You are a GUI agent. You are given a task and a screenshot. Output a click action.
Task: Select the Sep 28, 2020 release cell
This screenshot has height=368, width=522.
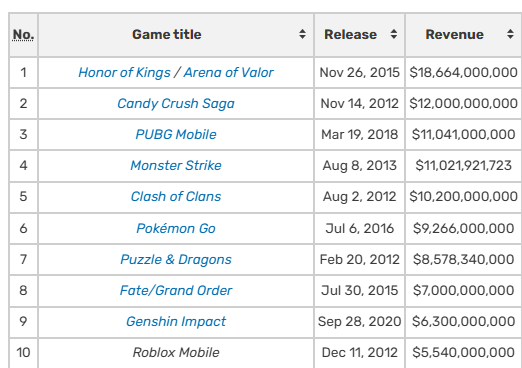(359, 322)
